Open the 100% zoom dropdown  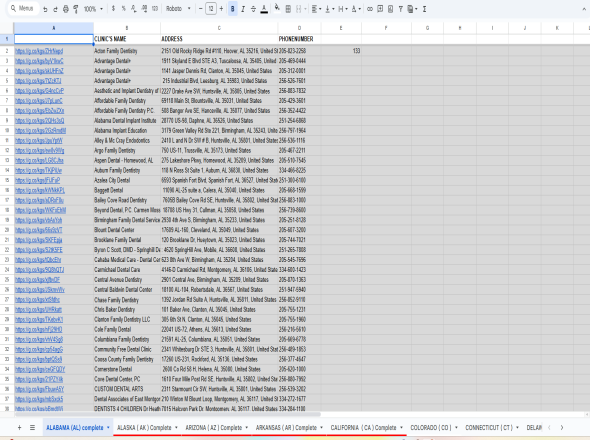click(93, 9)
